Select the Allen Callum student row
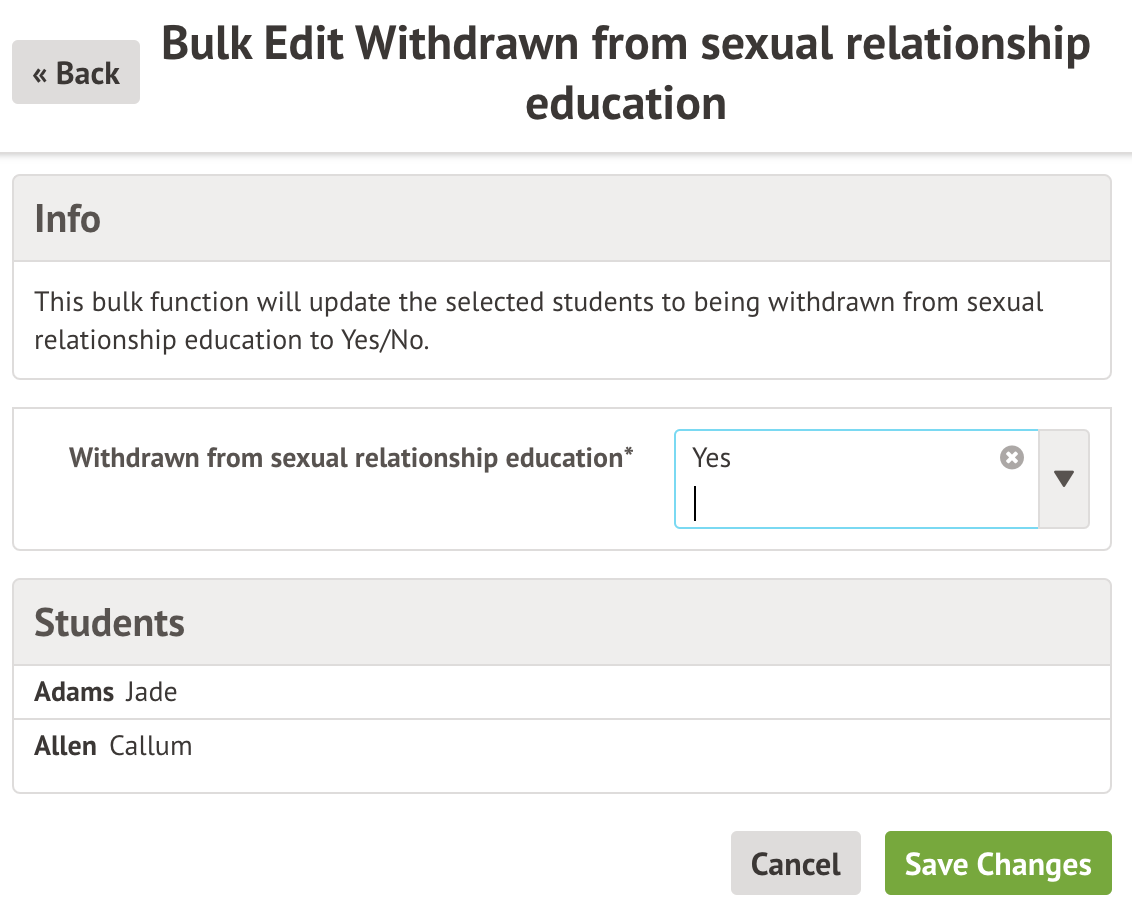This screenshot has height=924, width=1132. pos(561,746)
